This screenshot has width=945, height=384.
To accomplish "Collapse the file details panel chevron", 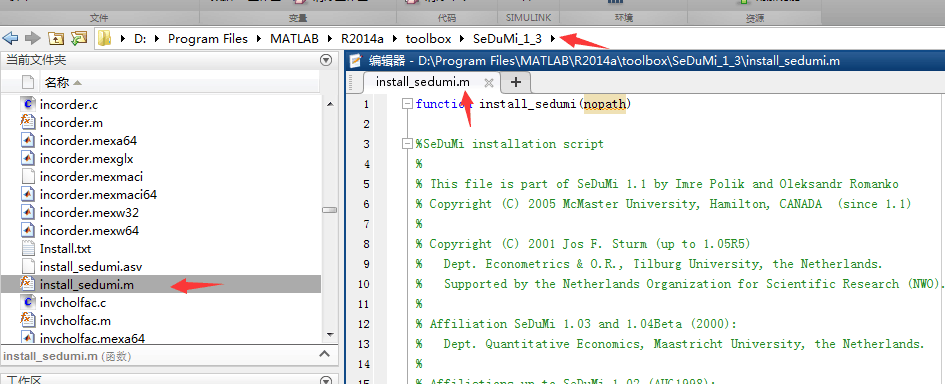I will [x=324, y=354].
